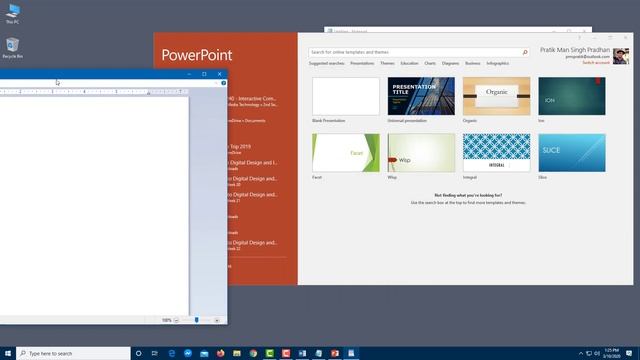Click the Cortana circle icon on taskbar
640x360 pixels.
coord(138,353)
